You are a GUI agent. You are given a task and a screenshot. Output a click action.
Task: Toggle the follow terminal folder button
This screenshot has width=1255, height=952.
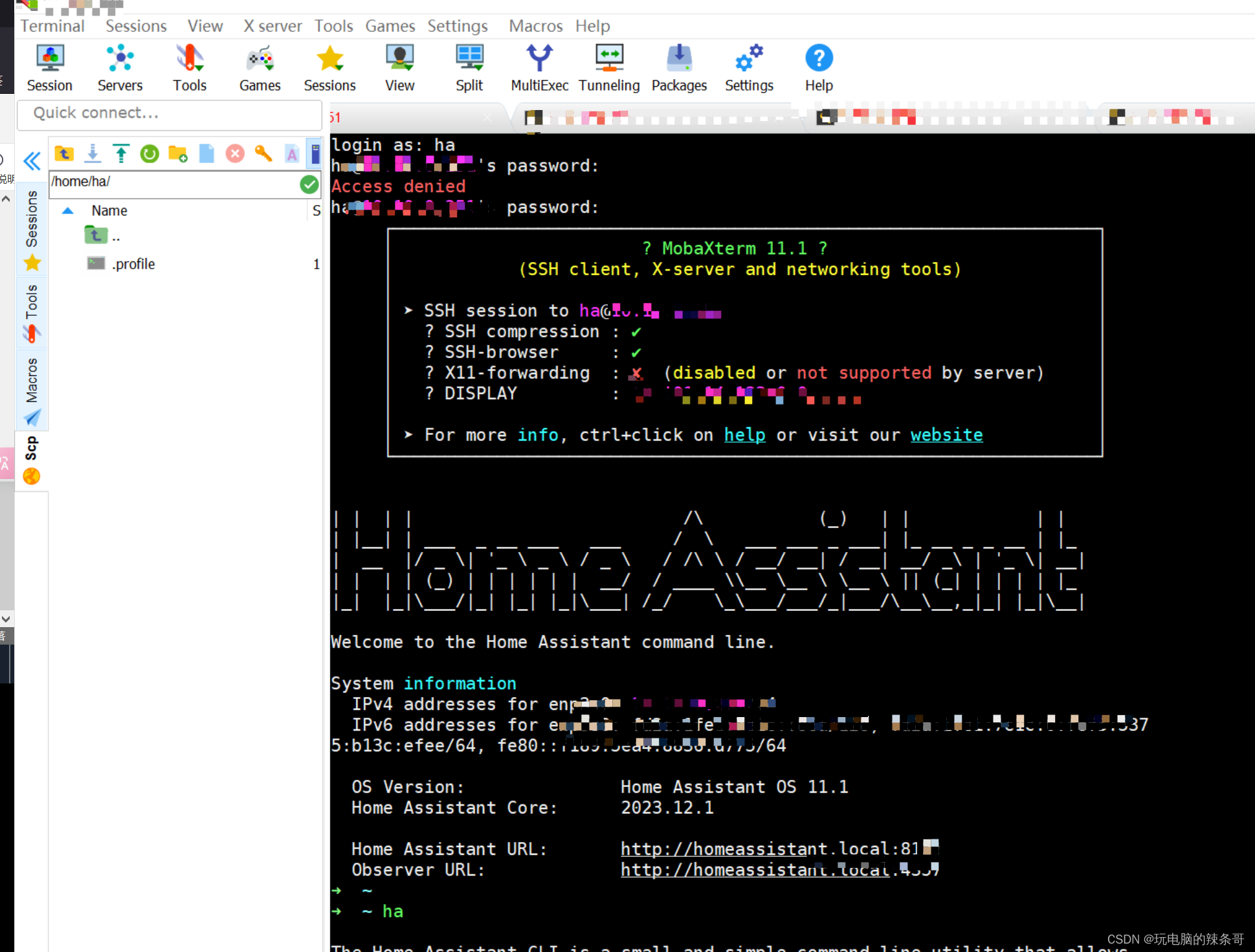click(x=315, y=154)
